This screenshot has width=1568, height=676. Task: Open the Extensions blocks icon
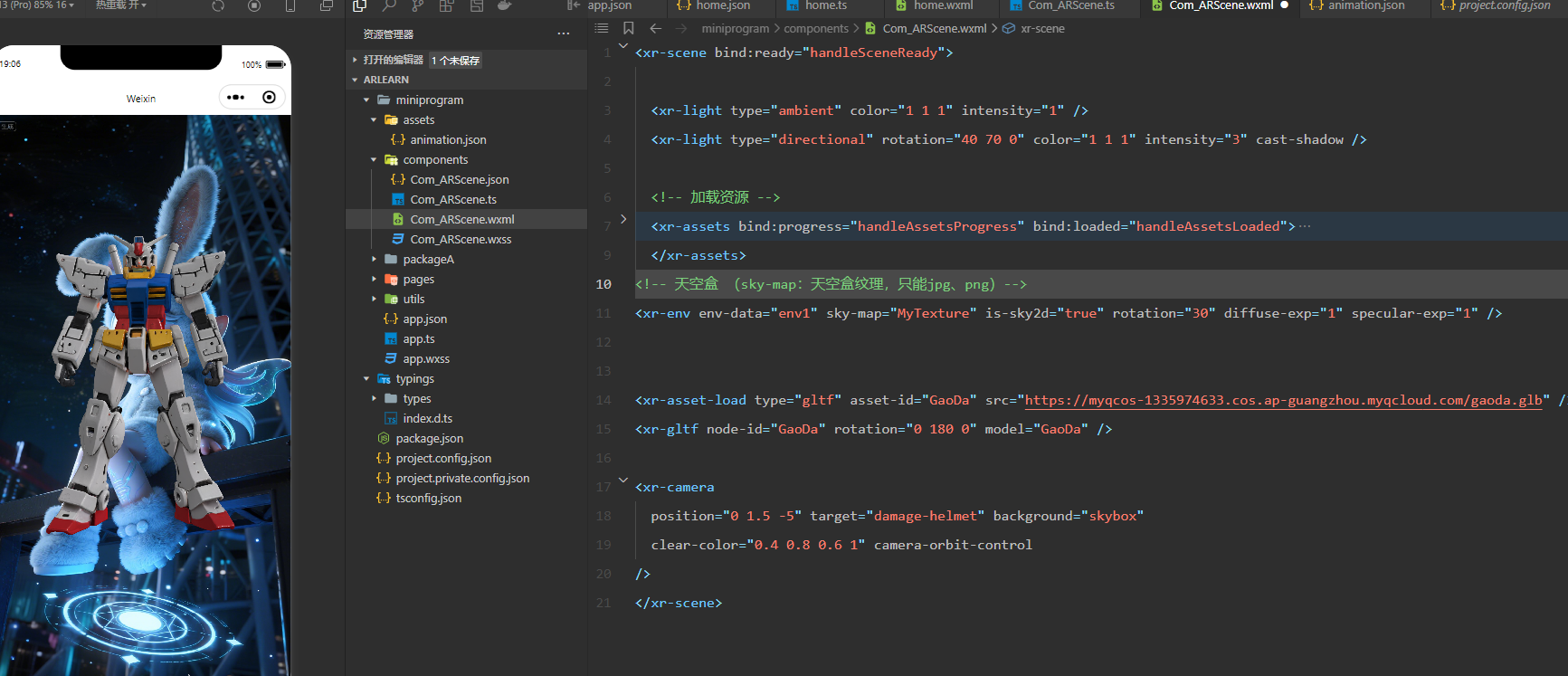447,5
